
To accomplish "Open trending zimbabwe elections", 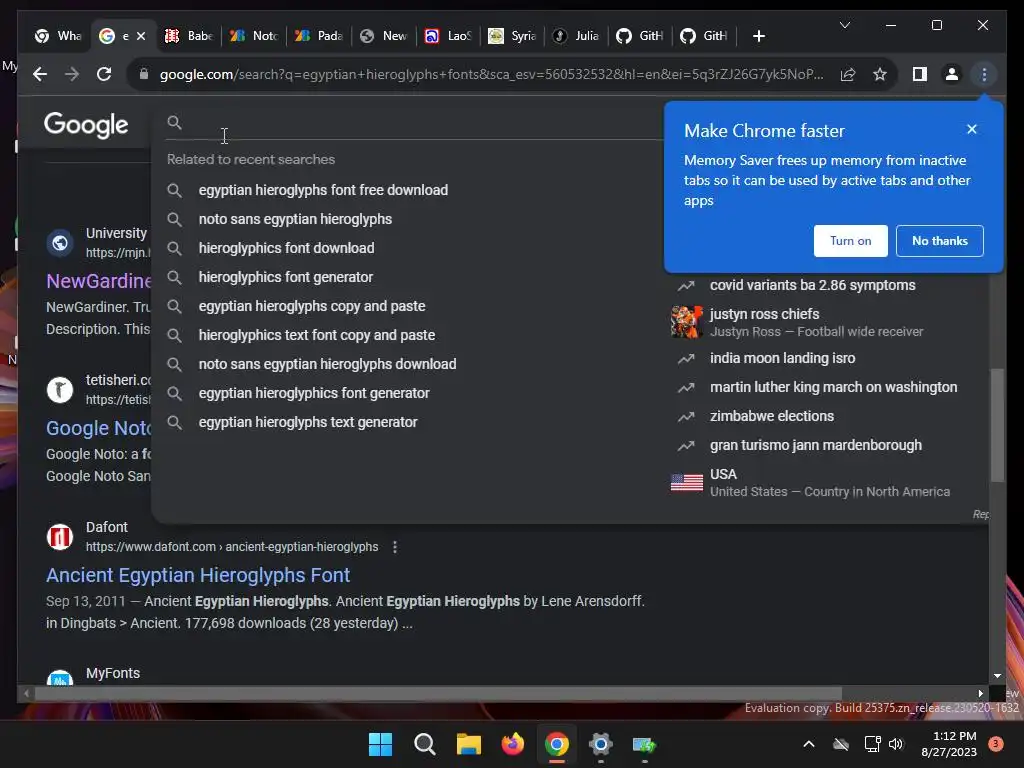I will pyautogui.click(x=772, y=416).
